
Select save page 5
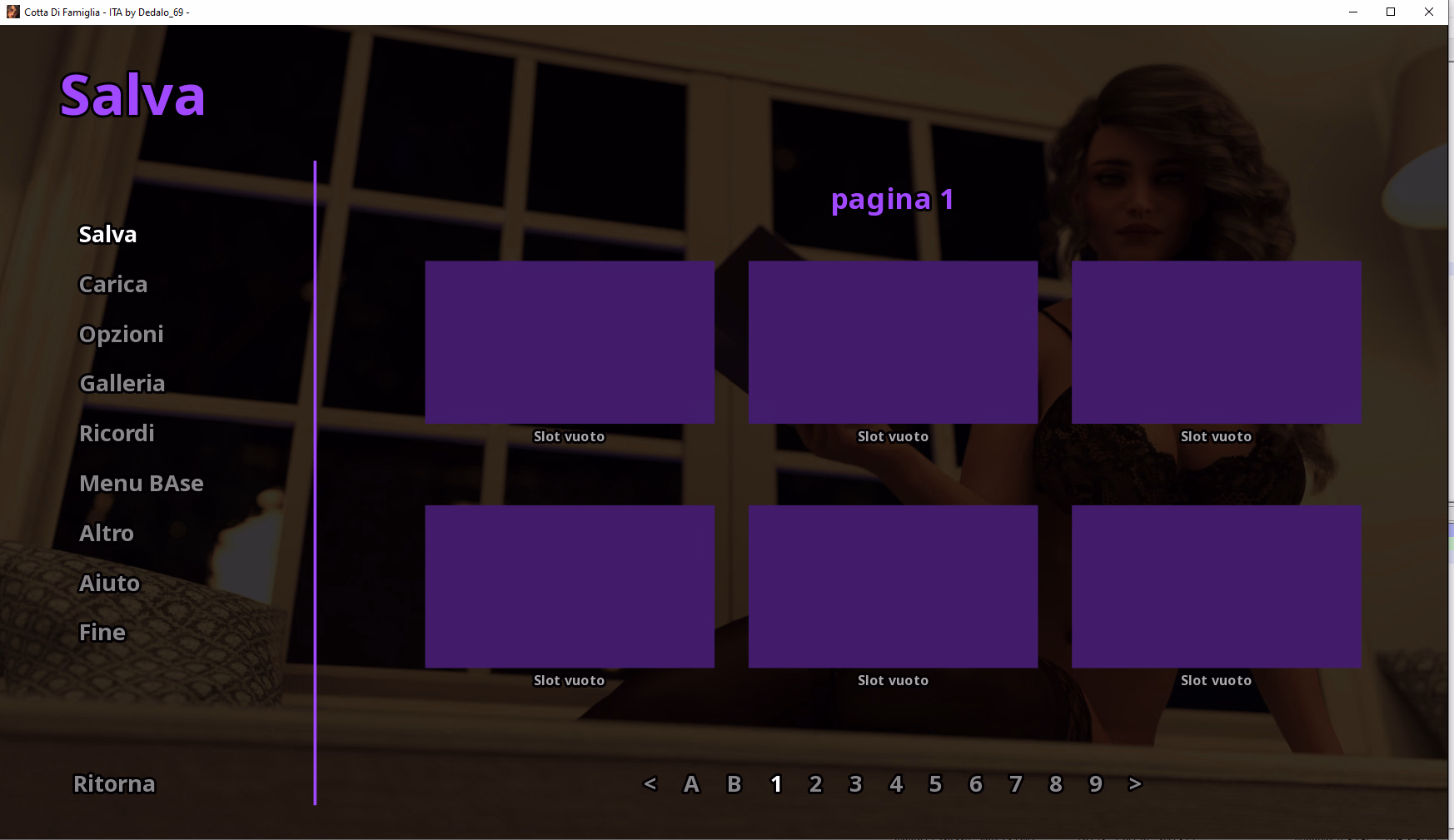click(x=935, y=784)
